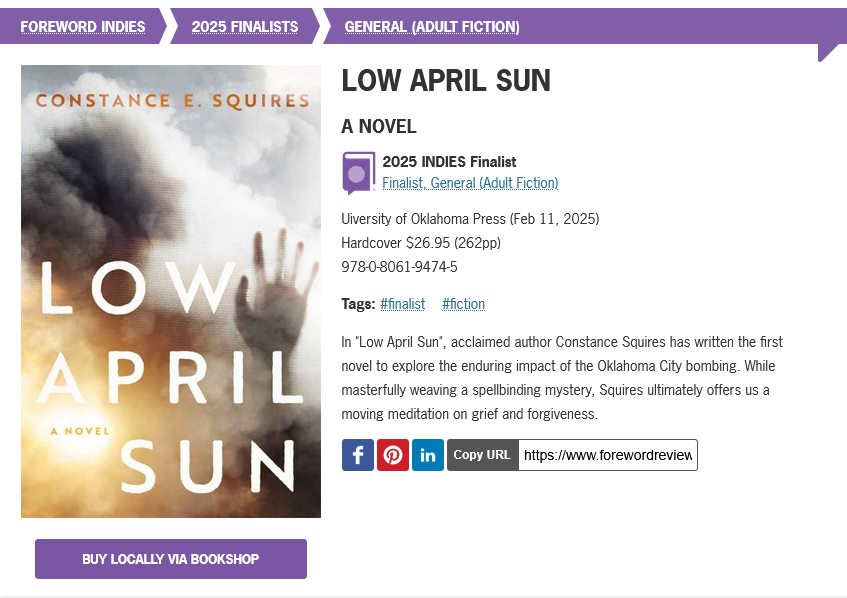Viewport: 847px width, 598px height.
Task: Click the 2025 INDIES Finalist heading
Action: (x=449, y=162)
